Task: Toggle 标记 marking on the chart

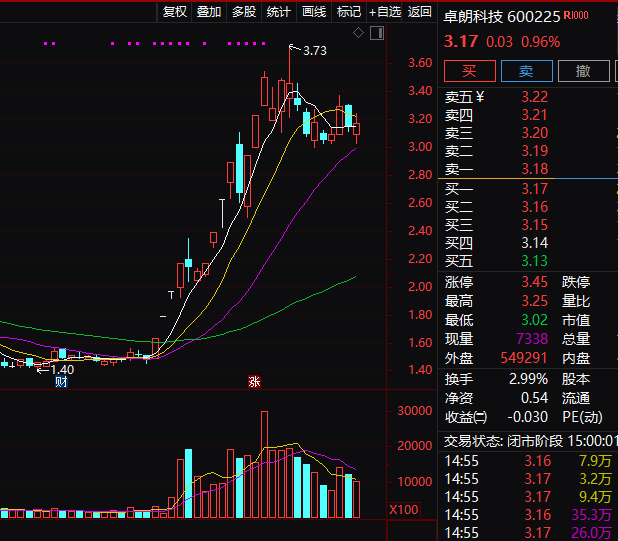Action: click(349, 12)
